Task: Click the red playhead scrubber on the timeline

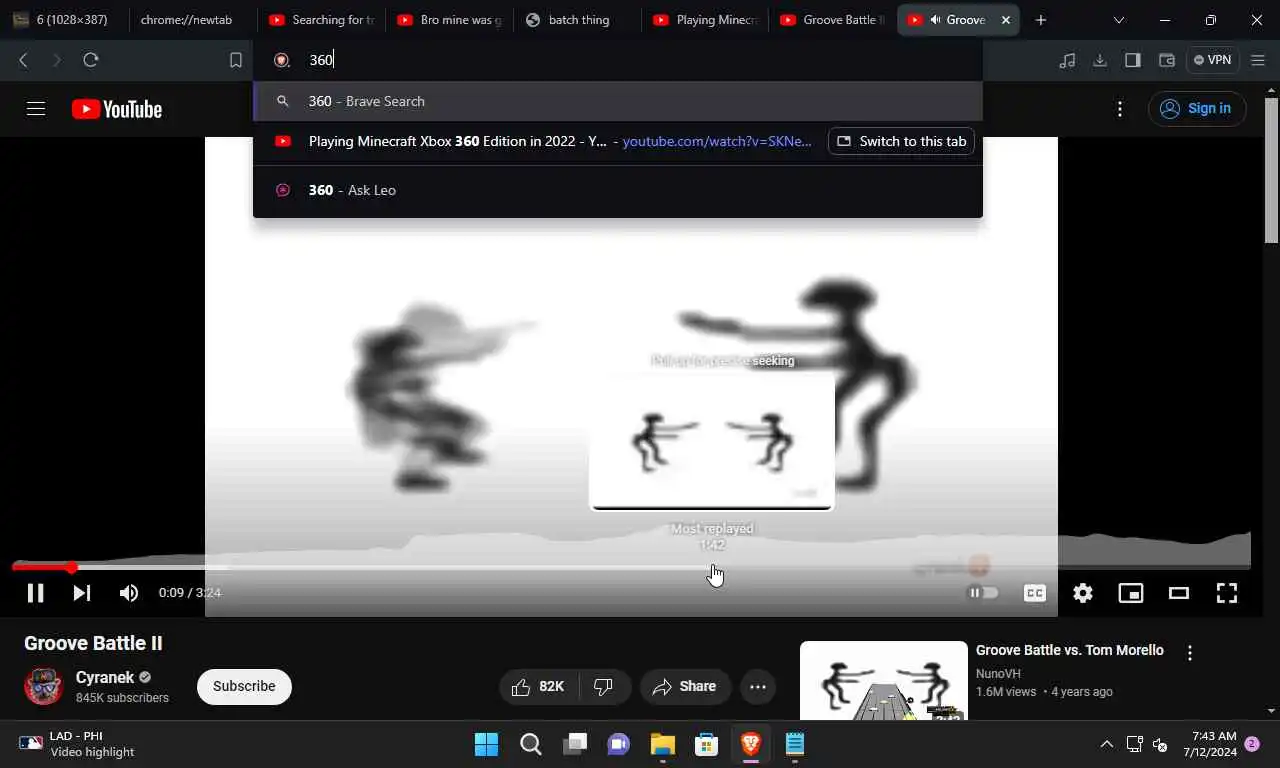Action: click(x=71, y=567)
